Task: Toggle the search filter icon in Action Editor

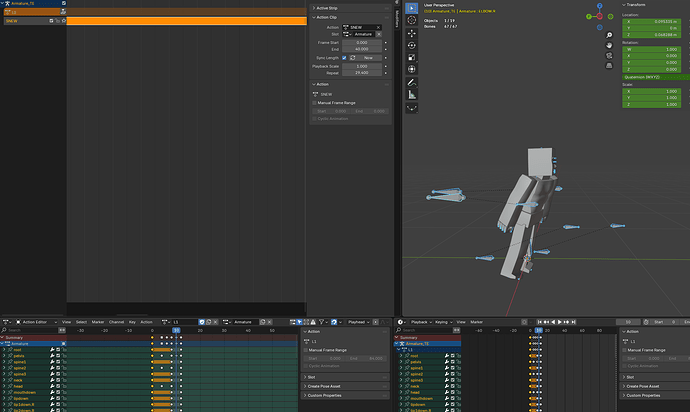Action: [x=62, y=330]
